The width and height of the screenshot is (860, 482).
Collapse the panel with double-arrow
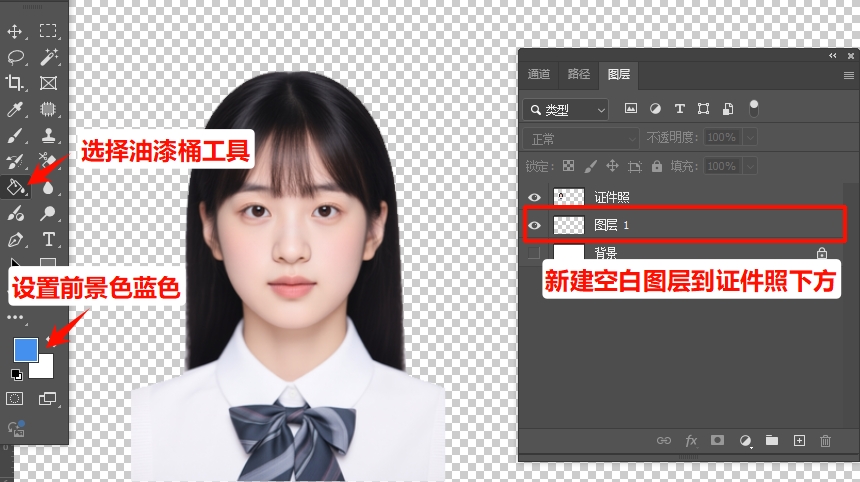tap(833, 56)
